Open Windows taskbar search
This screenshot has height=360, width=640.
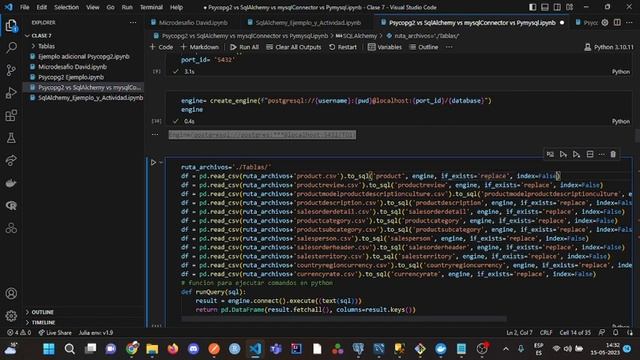70,349
